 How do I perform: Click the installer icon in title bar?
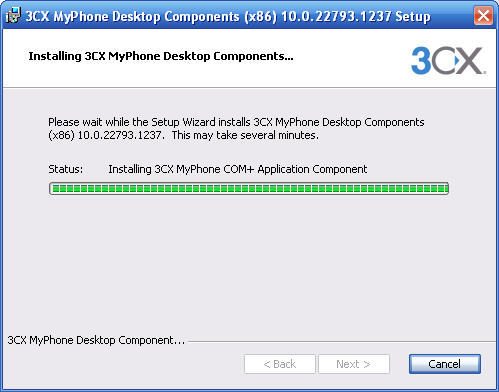tap(13, 15)
